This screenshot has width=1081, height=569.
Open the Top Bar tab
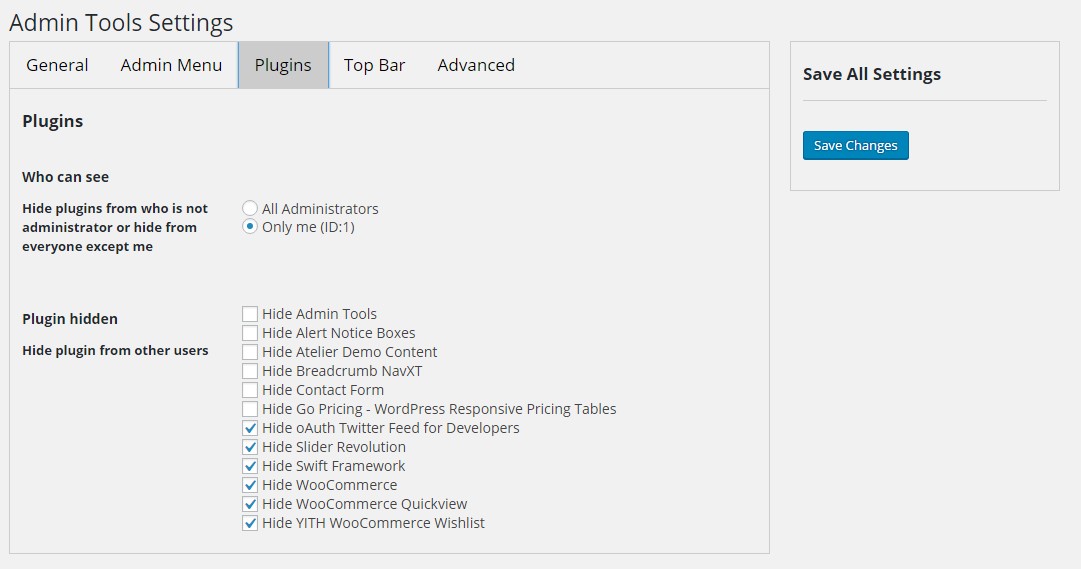(x=374, y=65)
